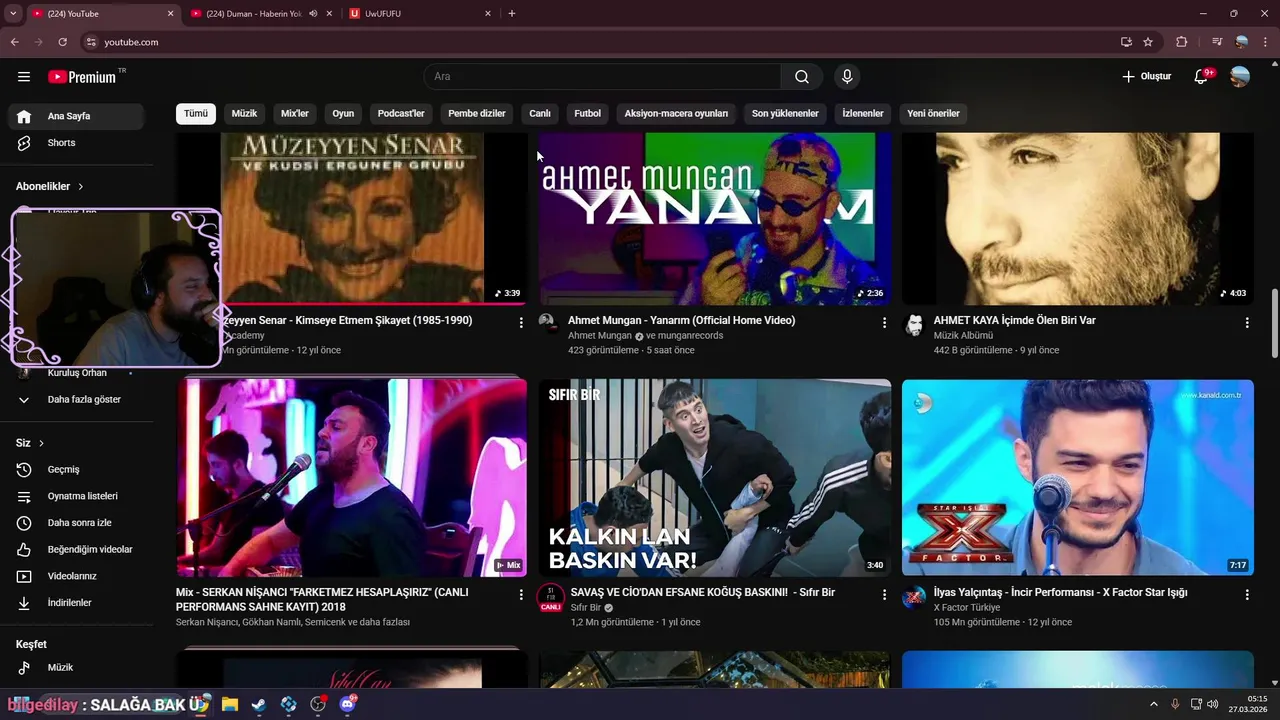Select the Müzik filter chip

pyautogui.click(x=245, y=114)
